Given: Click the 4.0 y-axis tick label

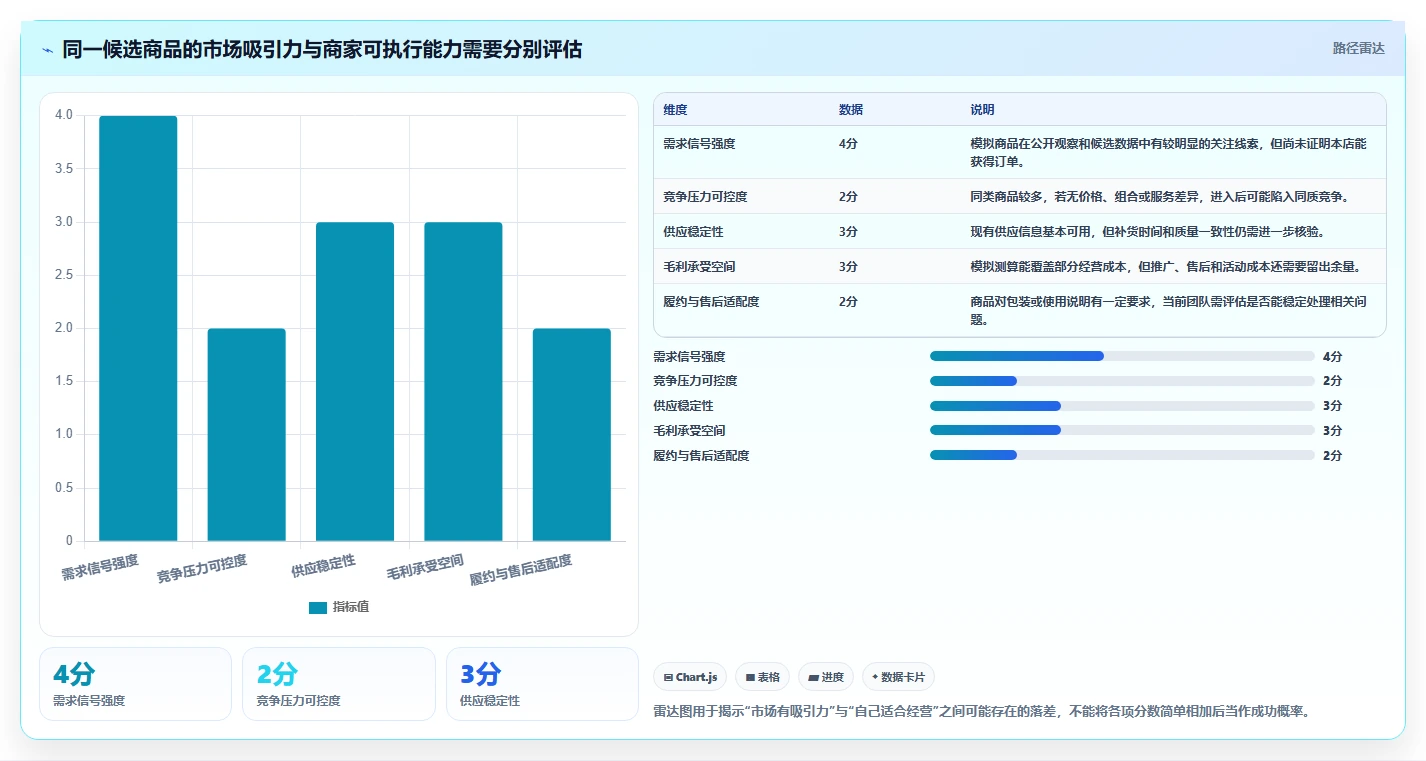Looking at the screenshot, I should 64,115.
